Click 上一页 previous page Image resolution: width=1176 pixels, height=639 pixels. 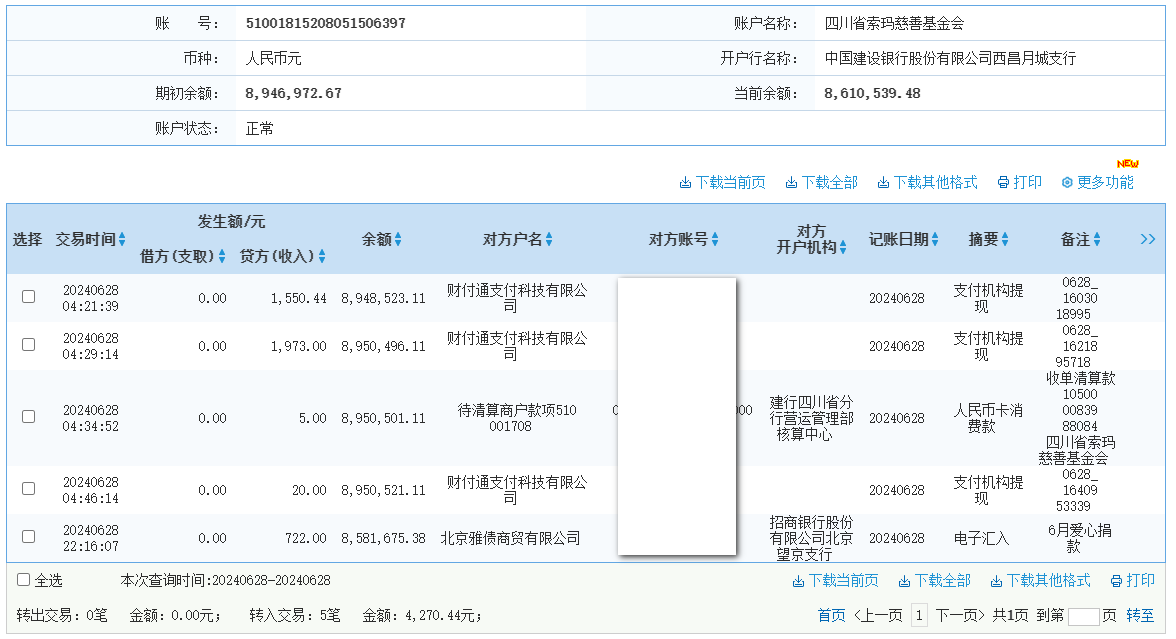[x=878, y=616]
